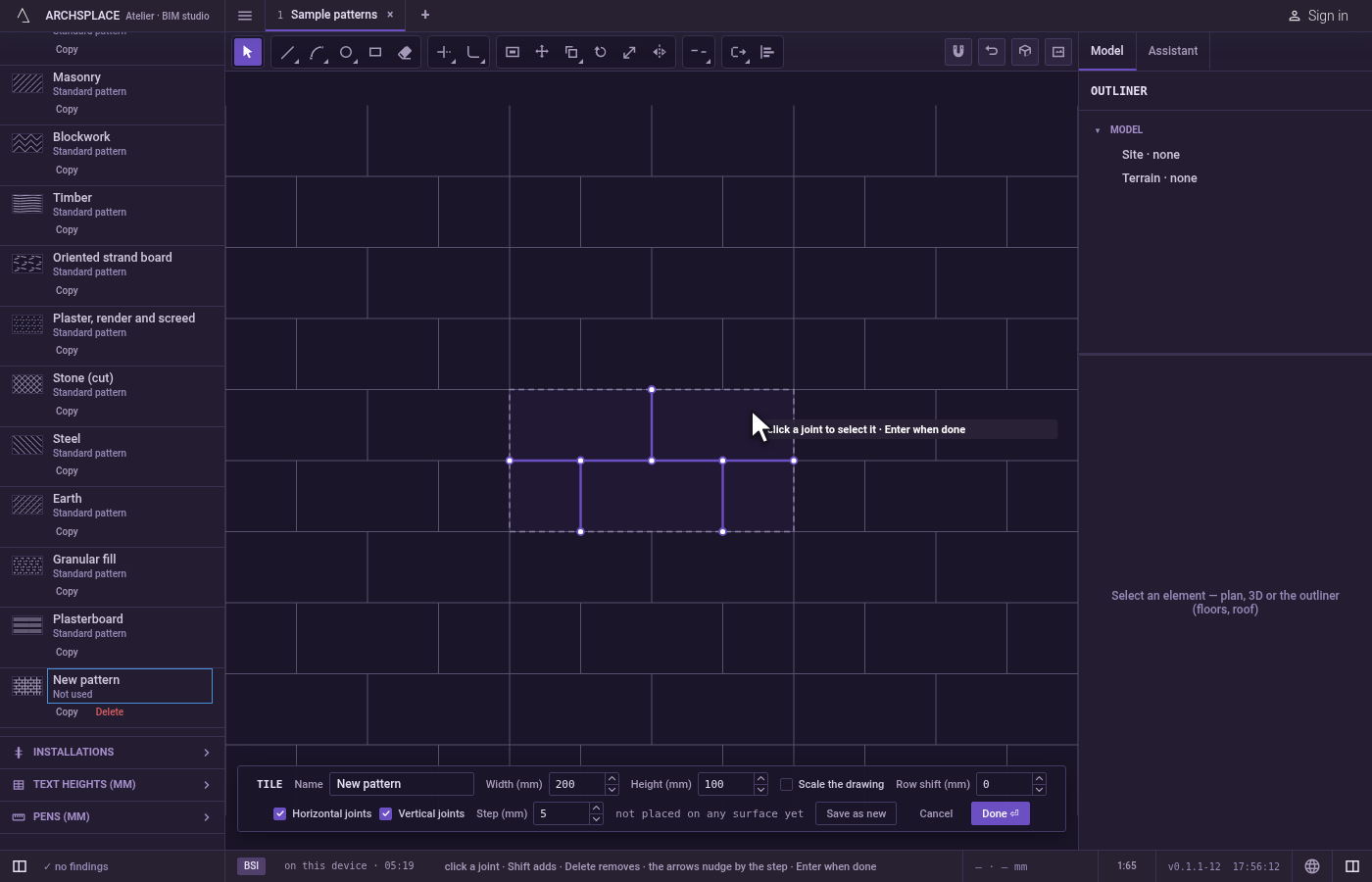The width and height of the screenshot is (1372, 882).
Task: Open the 3D cube view icon
Action: 1025,52
